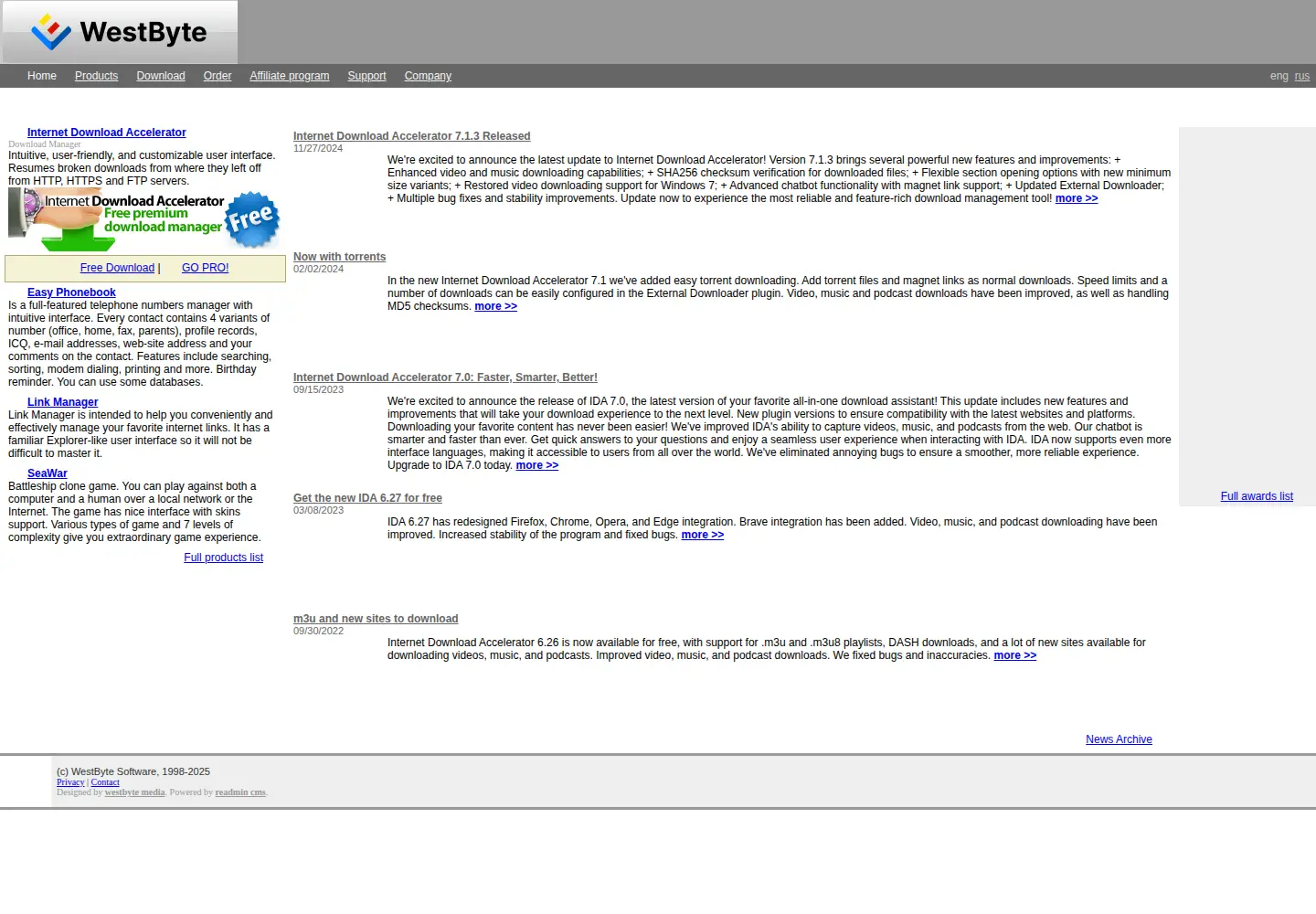View the Full products list
This screenshot has width=1316, height=914.
223,558
